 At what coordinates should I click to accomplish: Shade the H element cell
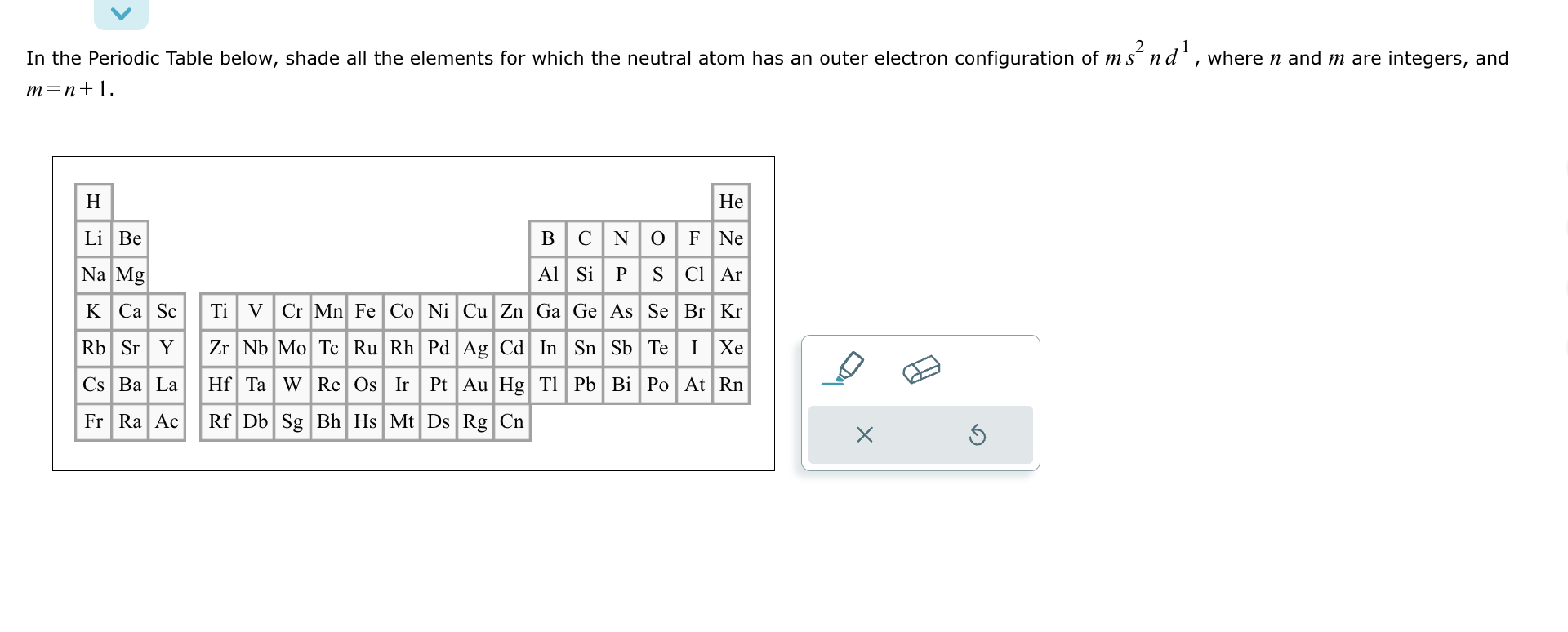[92, 202]
